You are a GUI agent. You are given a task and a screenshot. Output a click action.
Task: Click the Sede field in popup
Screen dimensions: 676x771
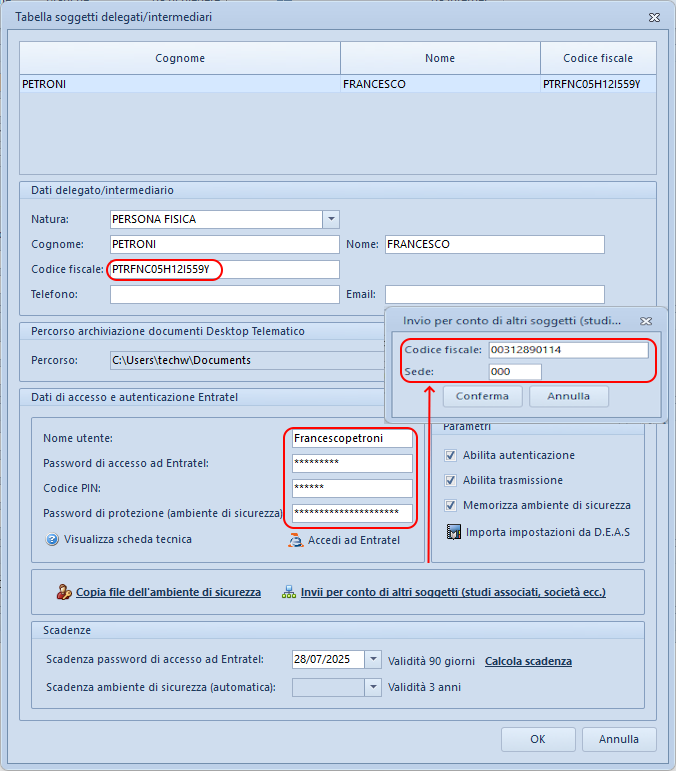pos(514,372)
